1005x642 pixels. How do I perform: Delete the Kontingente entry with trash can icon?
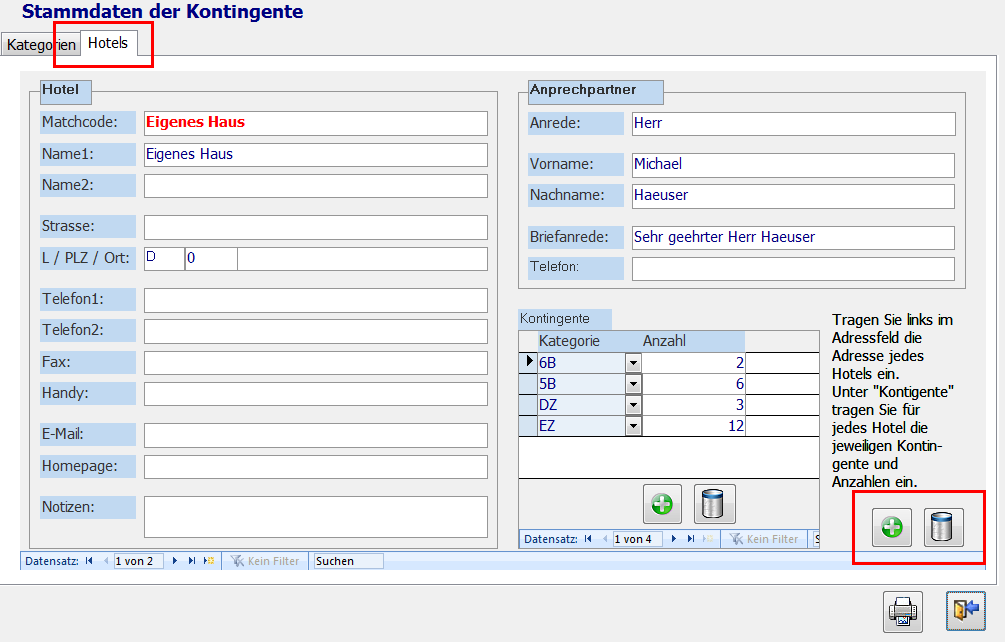tap(714, 504)
